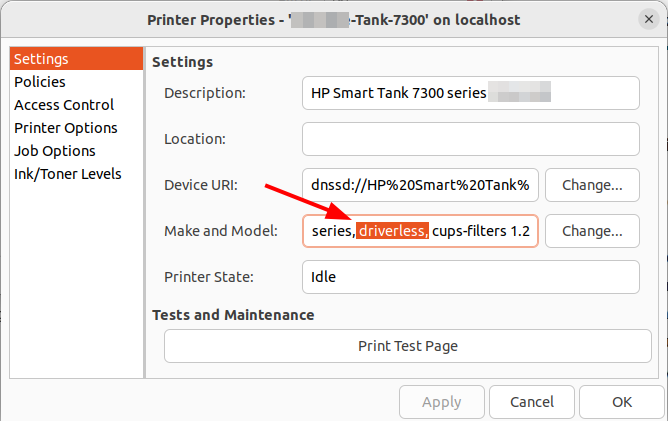668x421 pixels.
Task: Go to Access Control page
Action: (64, 105)
